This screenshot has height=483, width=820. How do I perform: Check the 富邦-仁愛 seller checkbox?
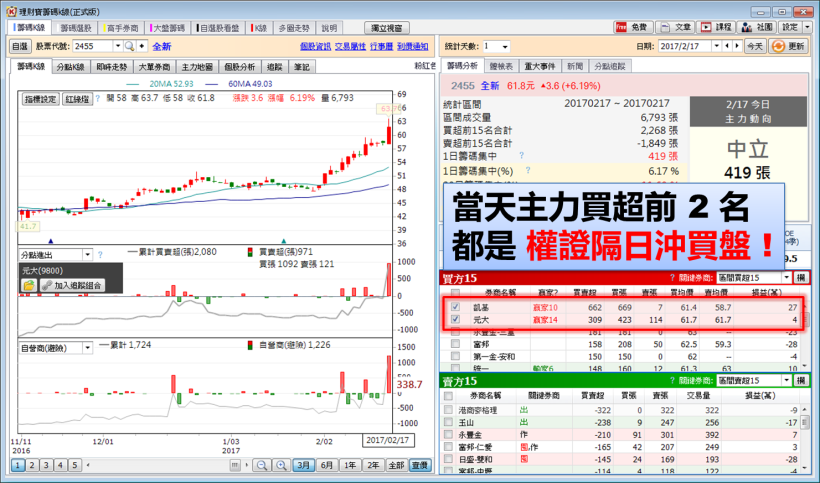pos(448,446)
